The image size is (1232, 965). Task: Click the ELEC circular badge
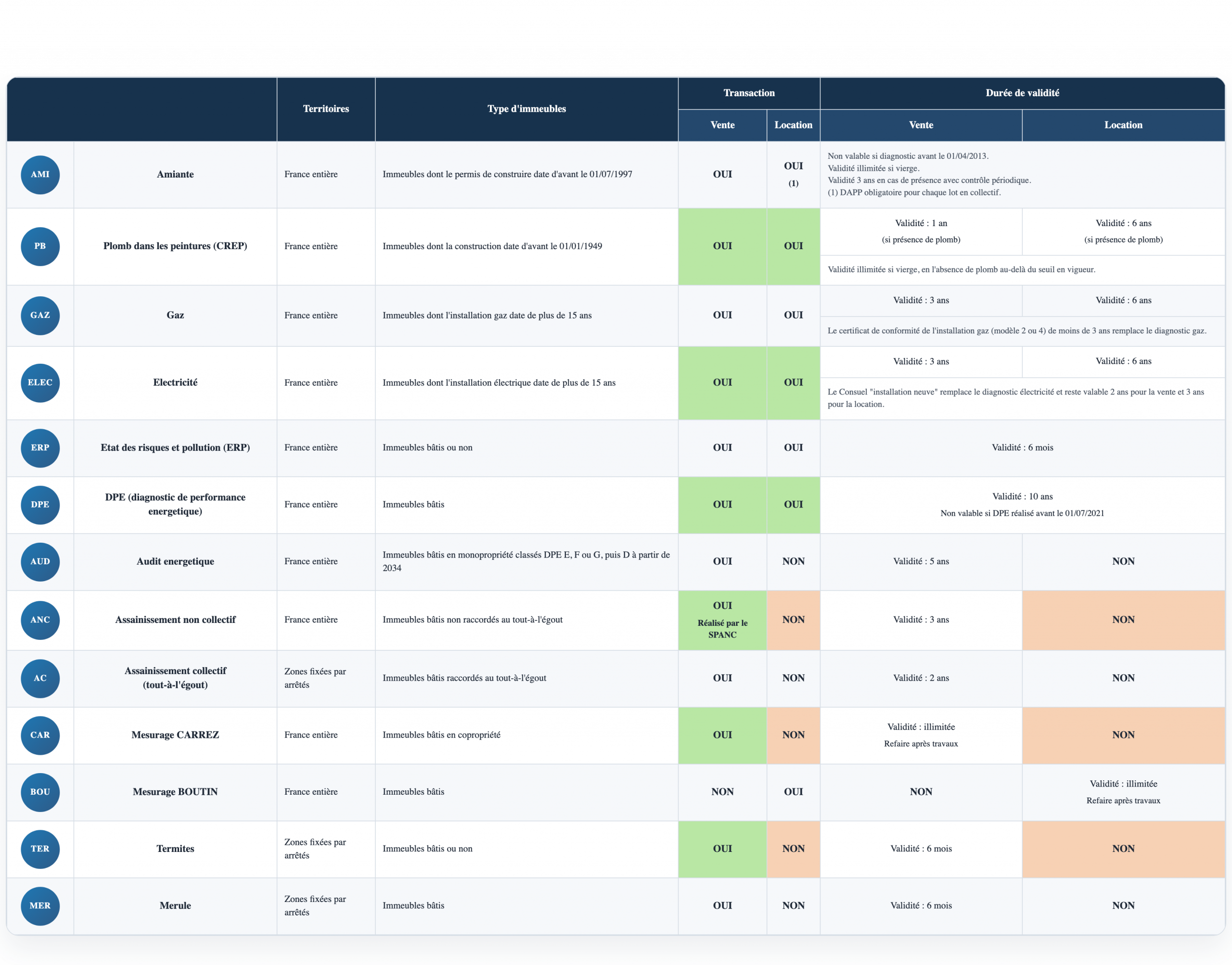(x=40, y=382)
